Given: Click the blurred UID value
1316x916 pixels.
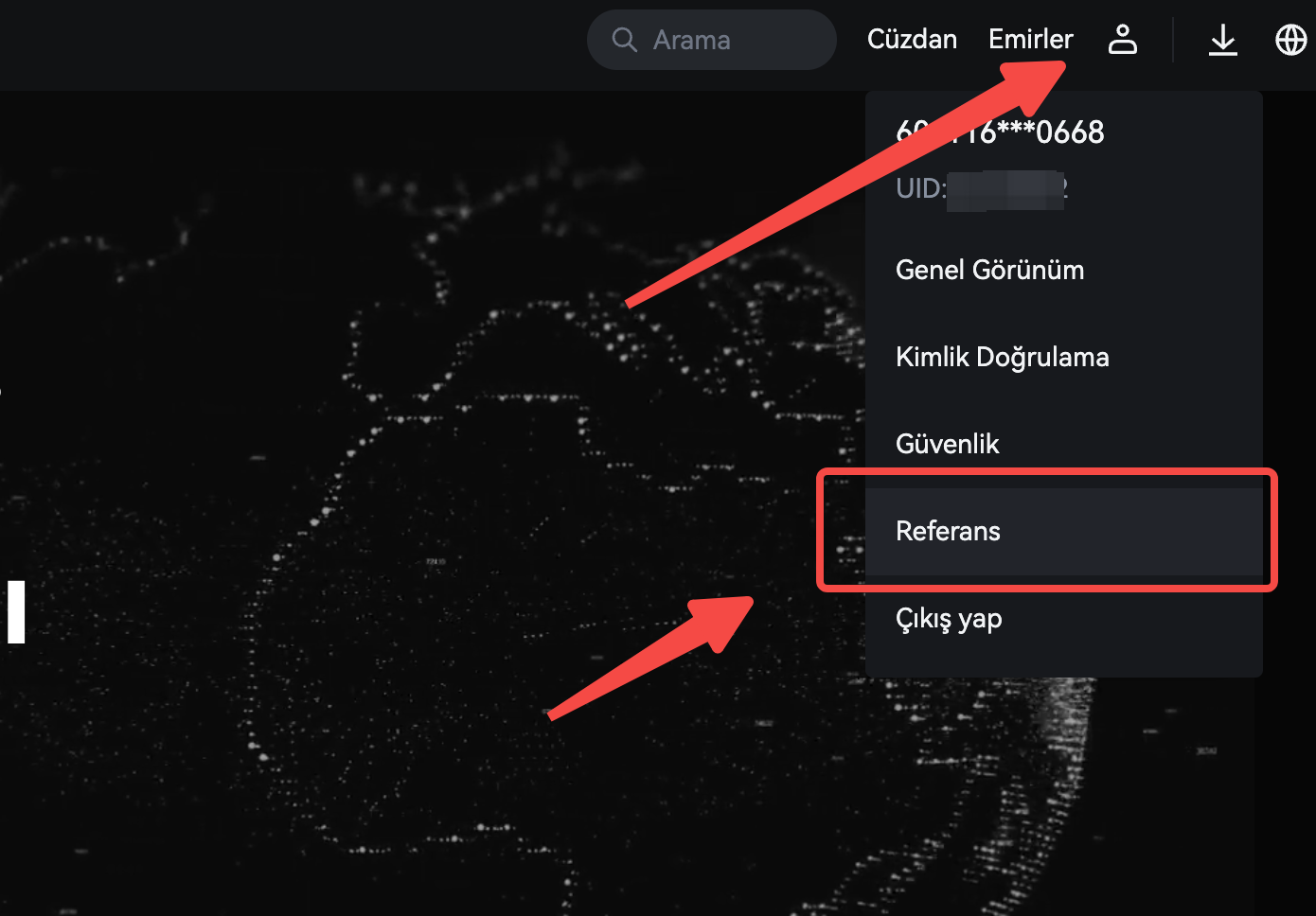Looking at the screenshot, I should (1005, 189).
